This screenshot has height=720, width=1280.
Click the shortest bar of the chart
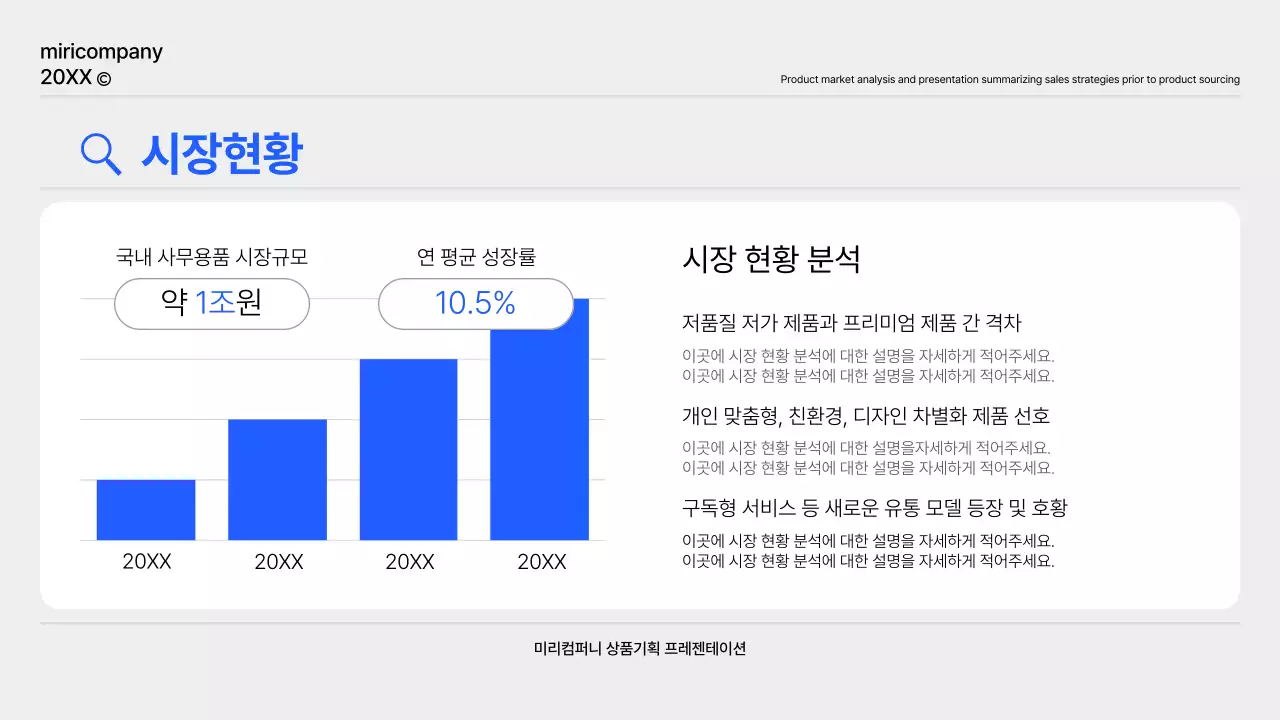[x=145, y=510]
